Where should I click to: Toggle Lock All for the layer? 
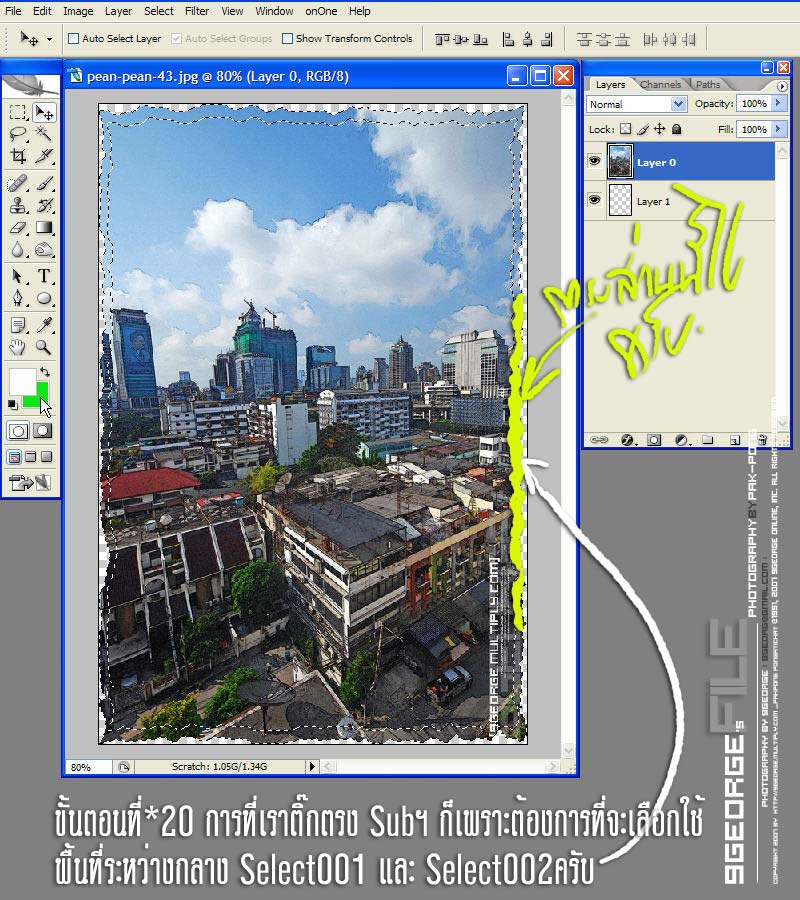click(677, 129)
